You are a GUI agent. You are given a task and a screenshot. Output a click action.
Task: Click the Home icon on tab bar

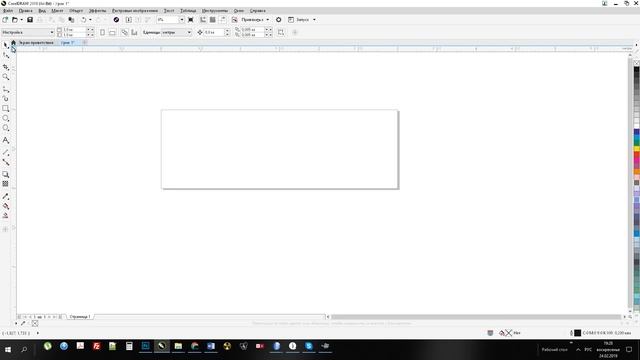13,42
